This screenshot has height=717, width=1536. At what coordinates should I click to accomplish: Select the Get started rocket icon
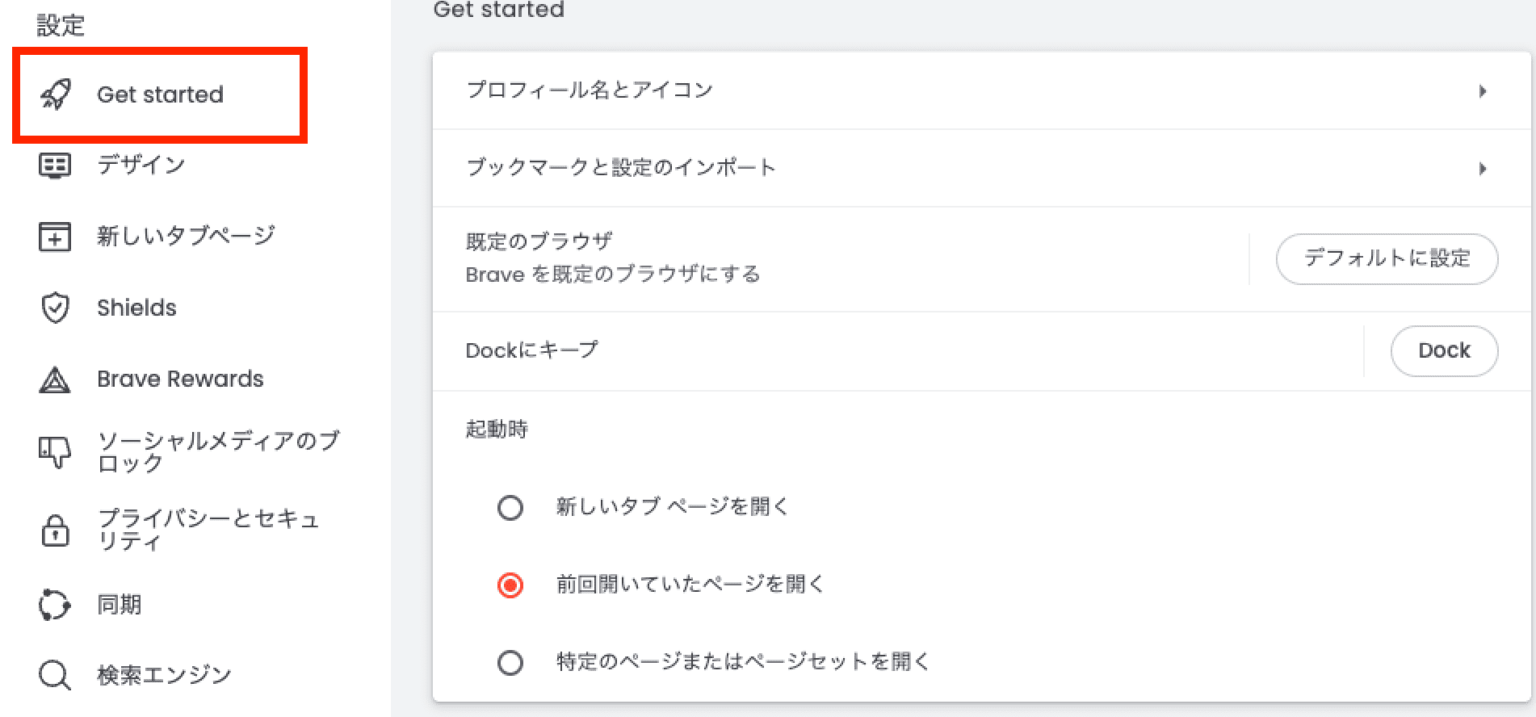pos(55,94)
